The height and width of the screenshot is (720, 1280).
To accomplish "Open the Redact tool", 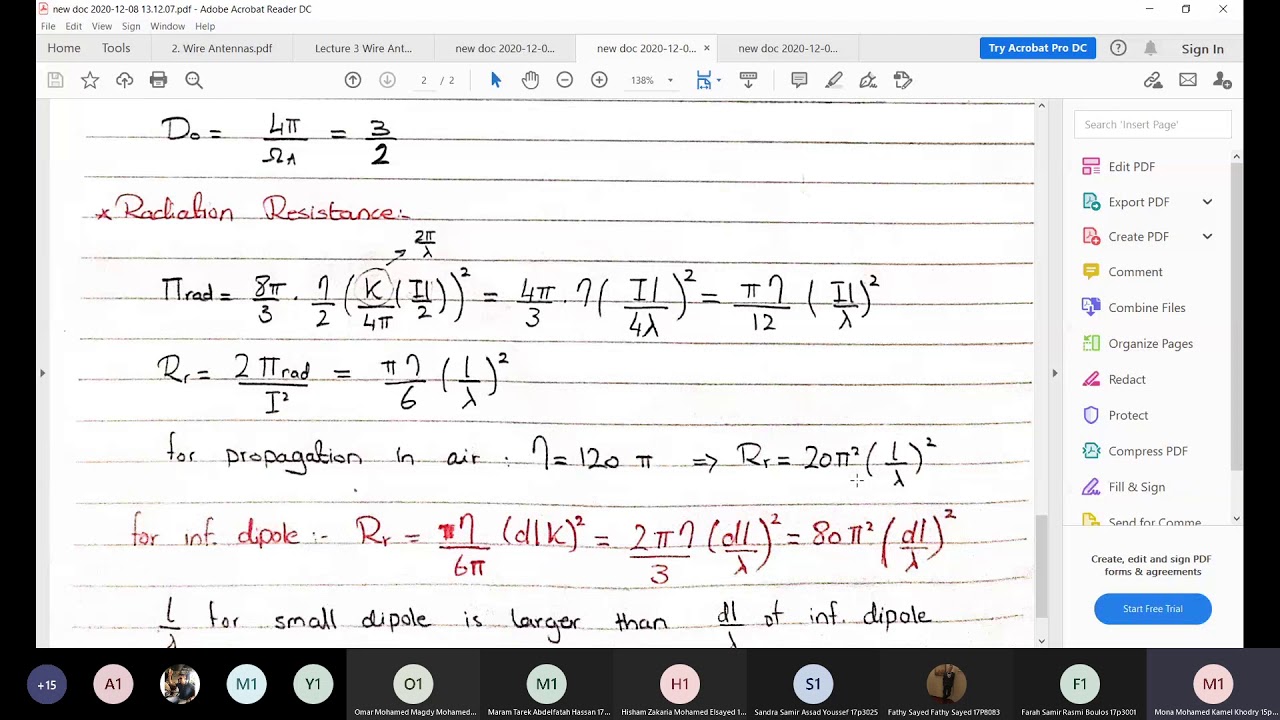I will click(x=1126, y=379).
